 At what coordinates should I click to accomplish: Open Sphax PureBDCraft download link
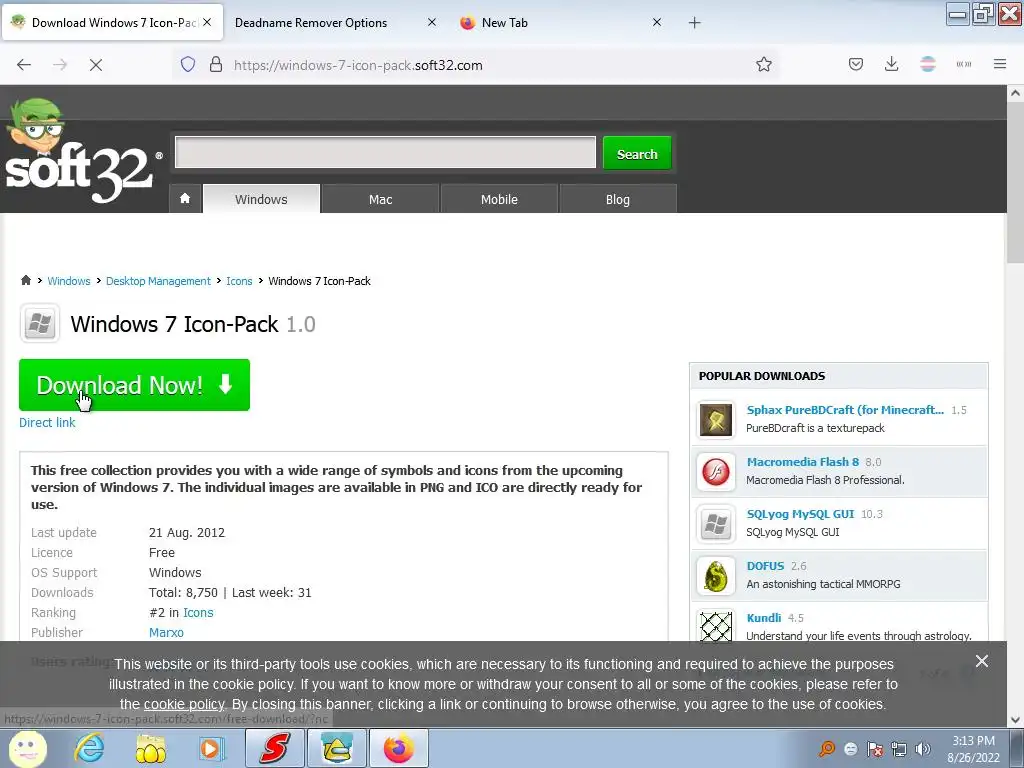[x=845, y=409]
